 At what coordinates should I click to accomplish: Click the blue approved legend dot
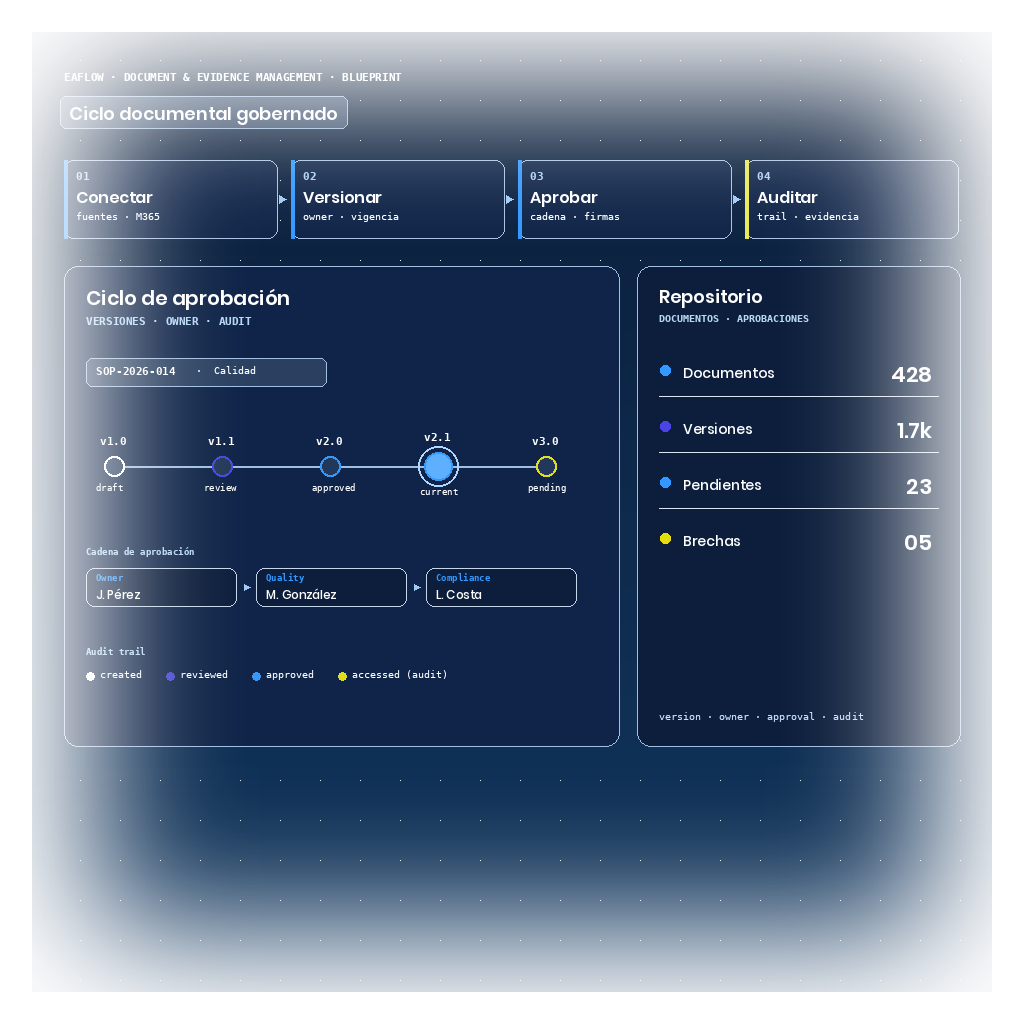[256, 676]
